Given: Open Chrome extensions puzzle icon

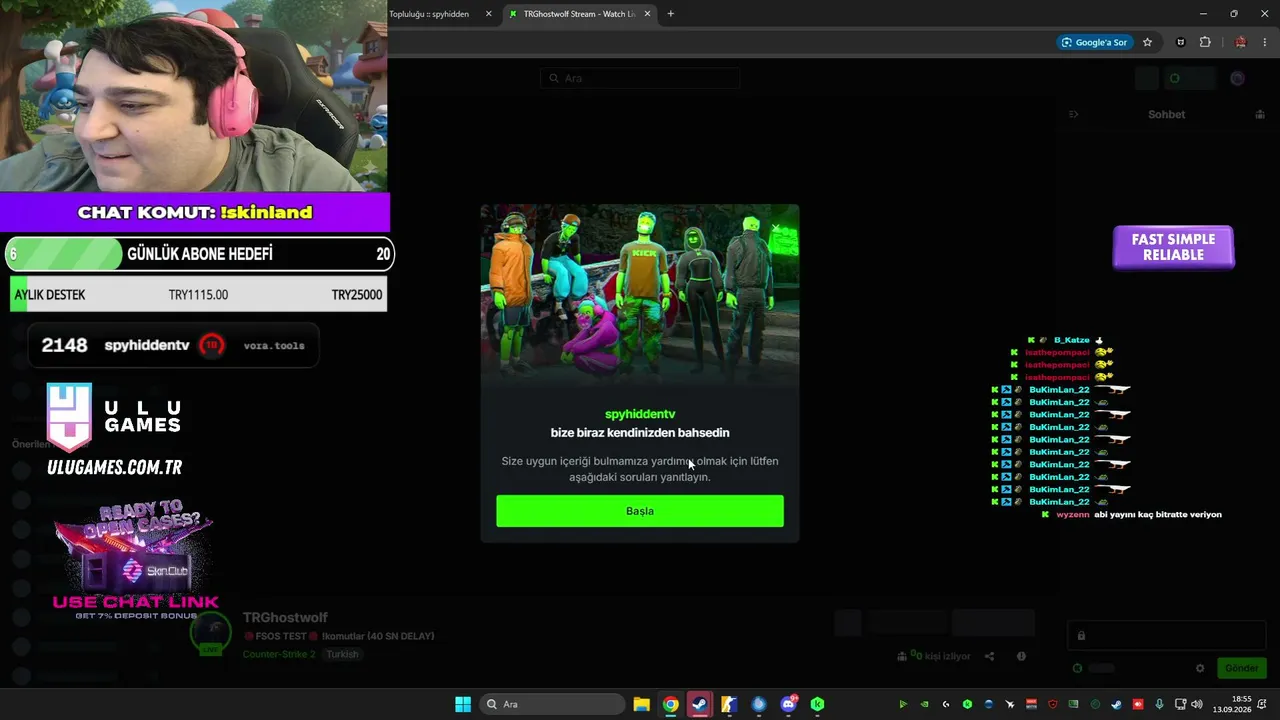Looking at the screenshot, I should (1205, 42).
